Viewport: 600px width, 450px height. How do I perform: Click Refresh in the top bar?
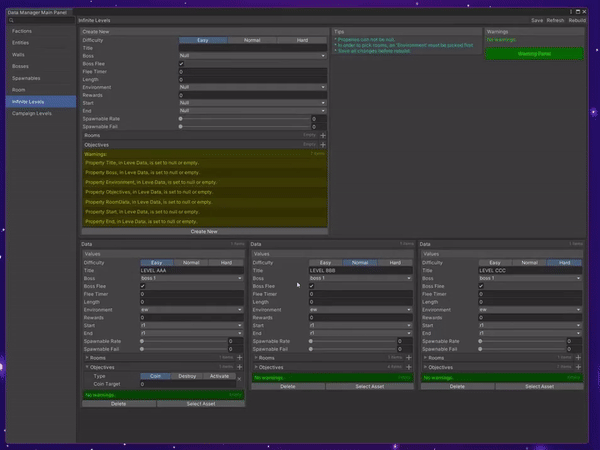click(x=555, y=20)
